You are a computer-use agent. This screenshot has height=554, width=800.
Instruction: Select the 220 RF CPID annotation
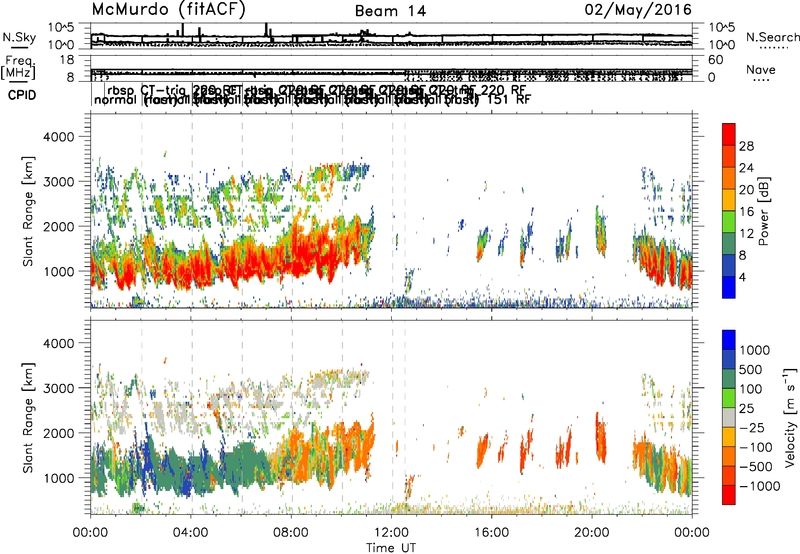[x=504, y=90]
